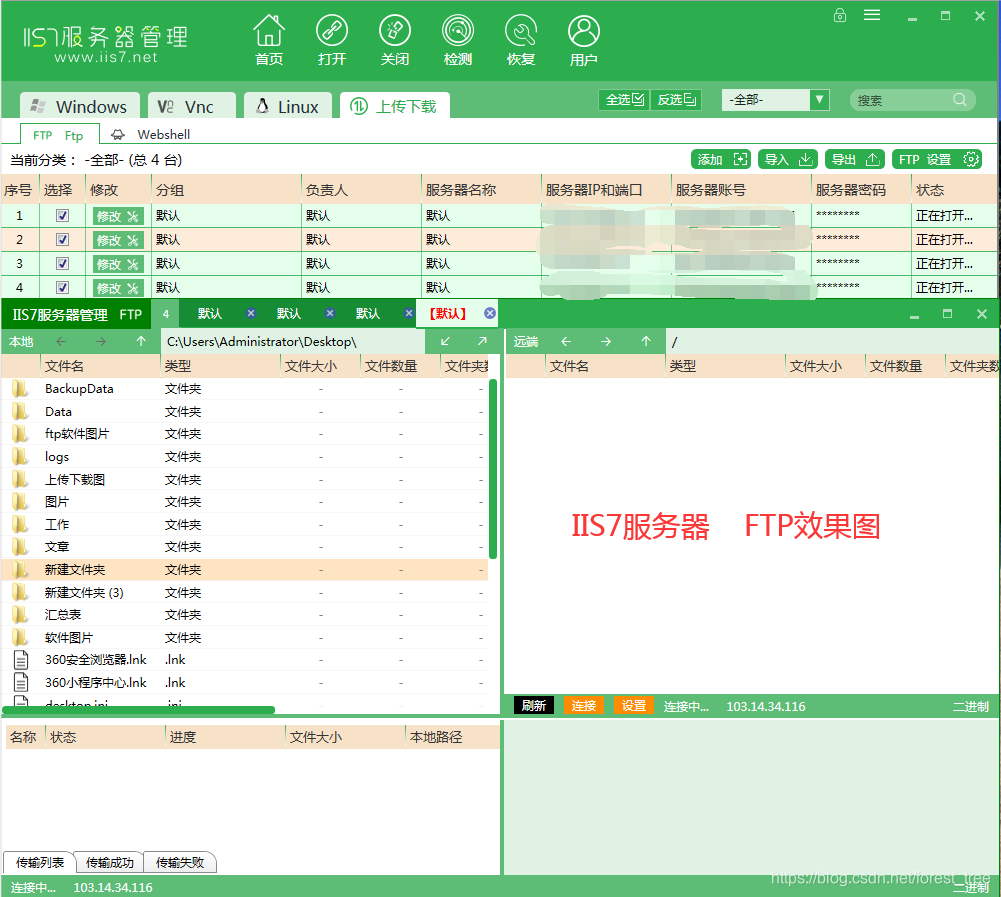Select the 打开 open-server icon
Image resolution: width=1001 pixels, height=897 pixels.
pyautogui.click(x=332, y=40)
